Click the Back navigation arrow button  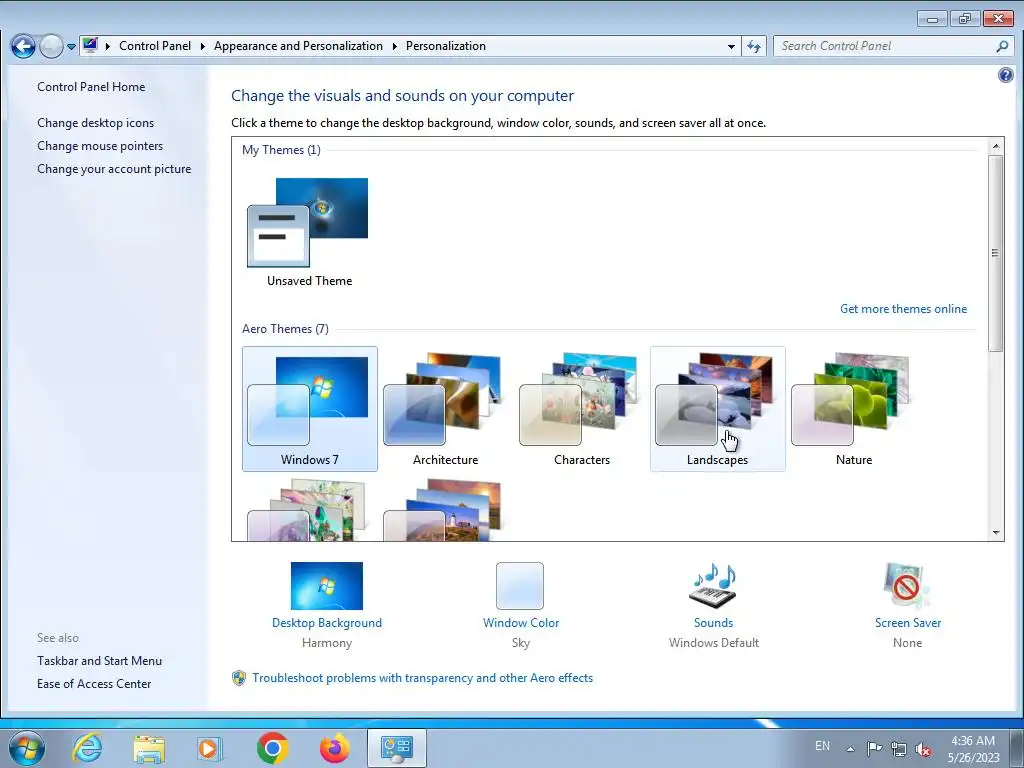pyautogui.click(x=23, y=46)
